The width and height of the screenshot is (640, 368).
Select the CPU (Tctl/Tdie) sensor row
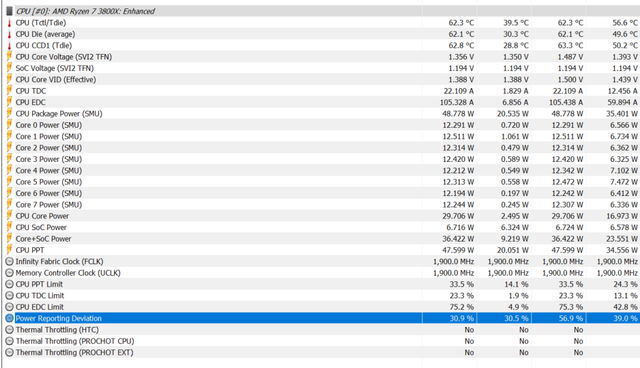click(322, 23)
